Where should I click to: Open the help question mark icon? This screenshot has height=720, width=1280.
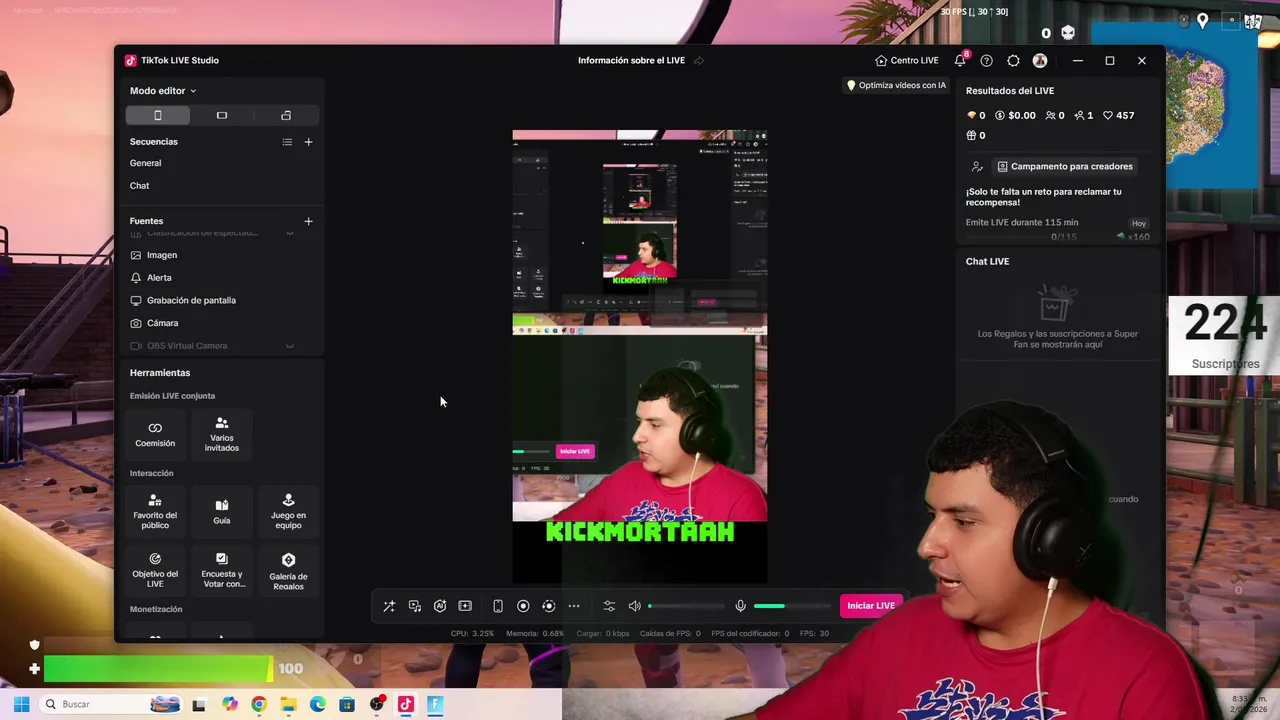(987, 61)
